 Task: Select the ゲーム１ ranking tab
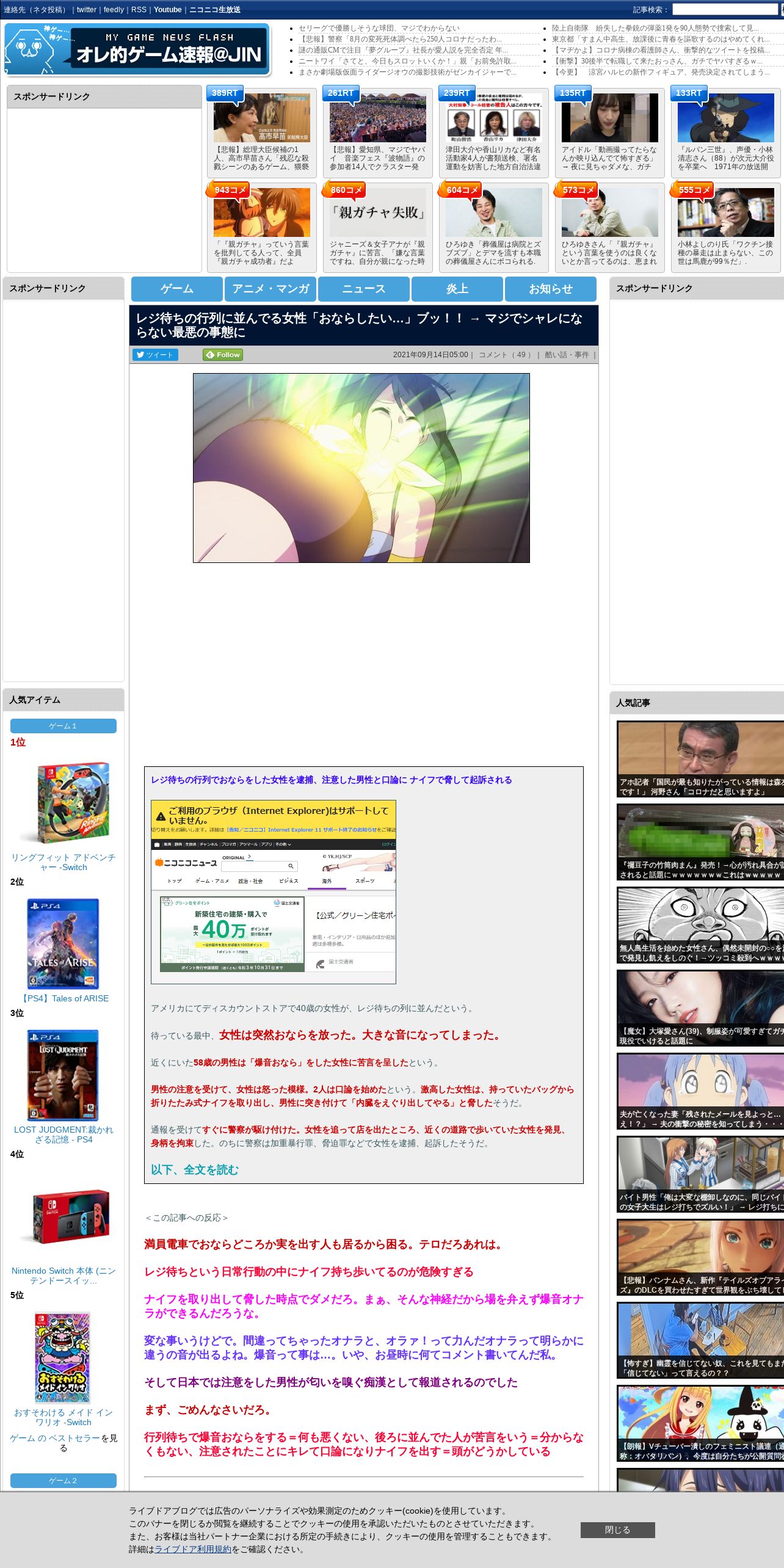pyautogui.click(x=64, y=726)
